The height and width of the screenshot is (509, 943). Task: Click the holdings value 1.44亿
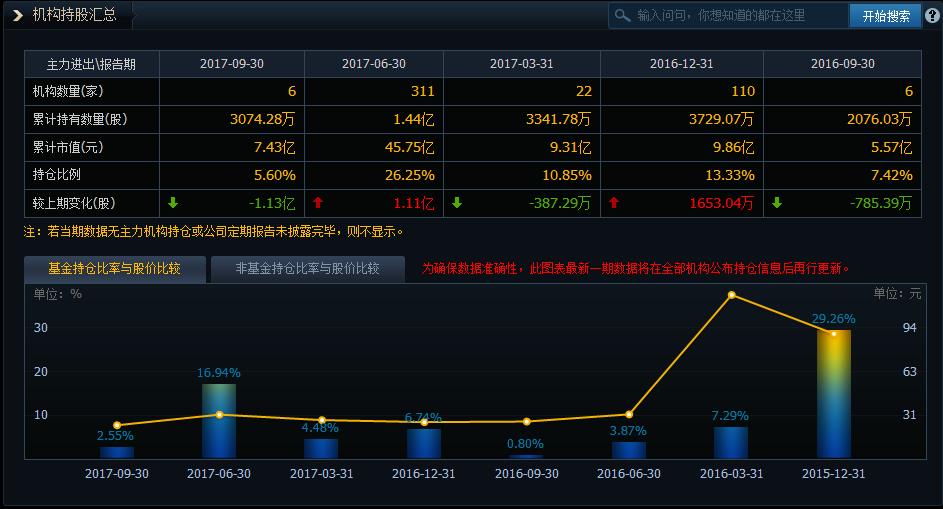(x=413, y=119)
